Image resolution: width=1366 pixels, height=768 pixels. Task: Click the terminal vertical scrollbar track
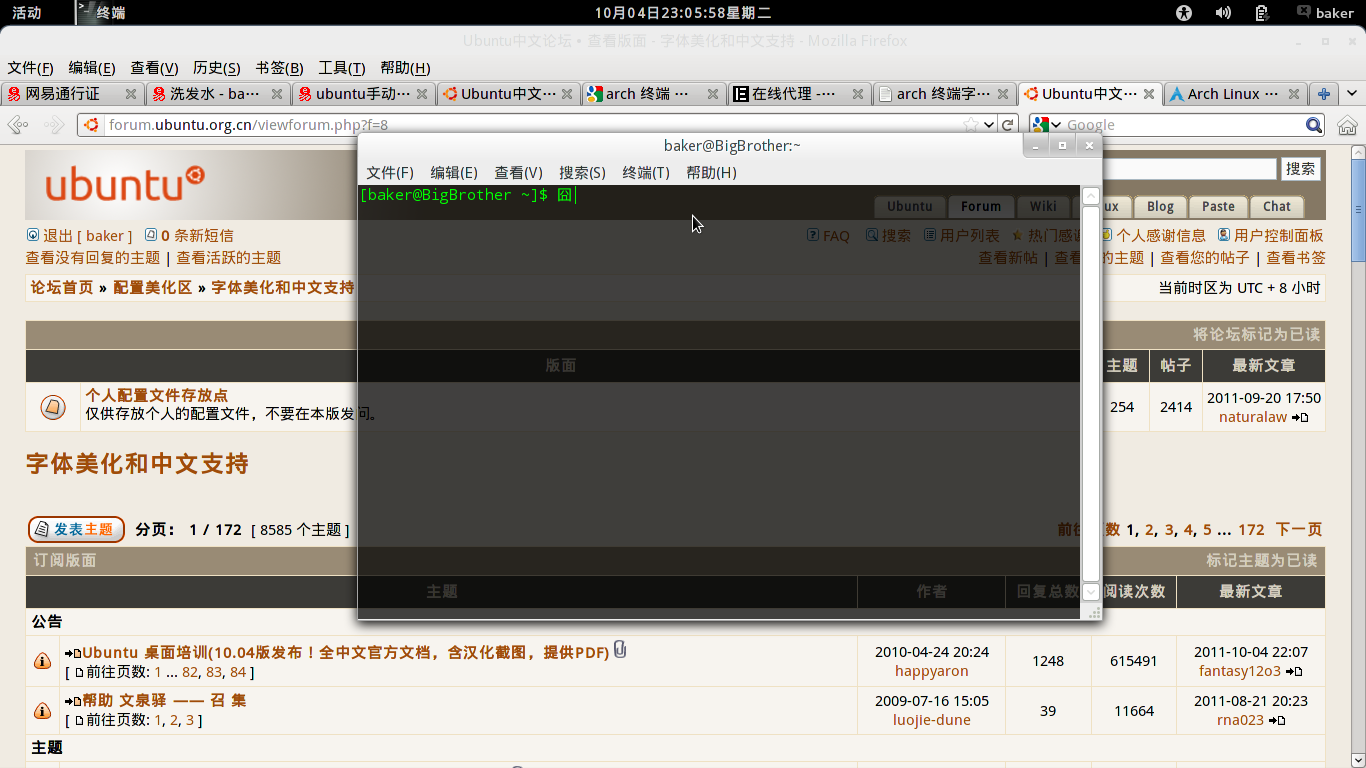pyautogui.click(x=1091, y=394)
